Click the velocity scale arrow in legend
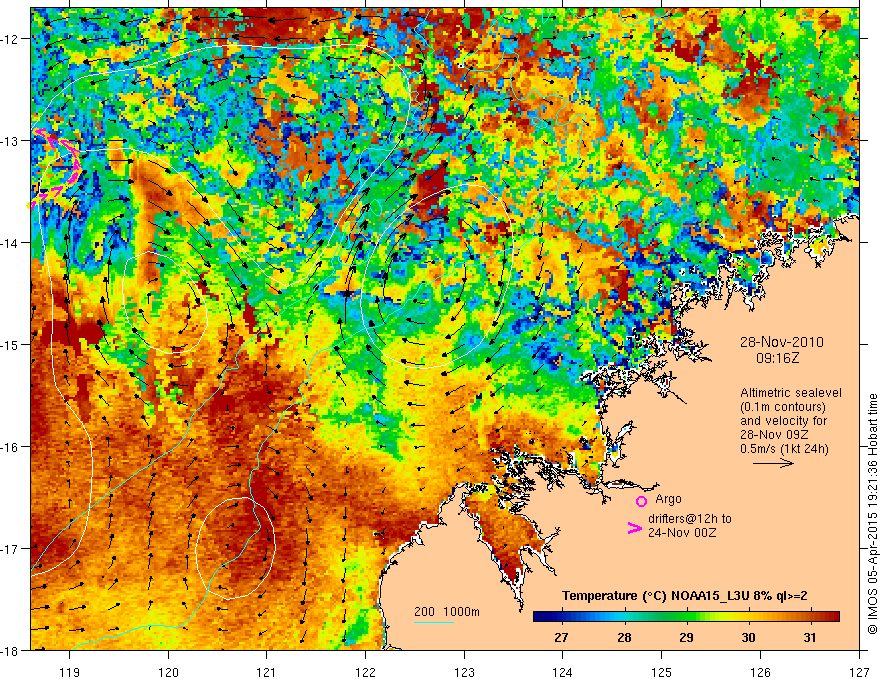The height and width of the screenshot is (680, 880). tap(773, 463)
